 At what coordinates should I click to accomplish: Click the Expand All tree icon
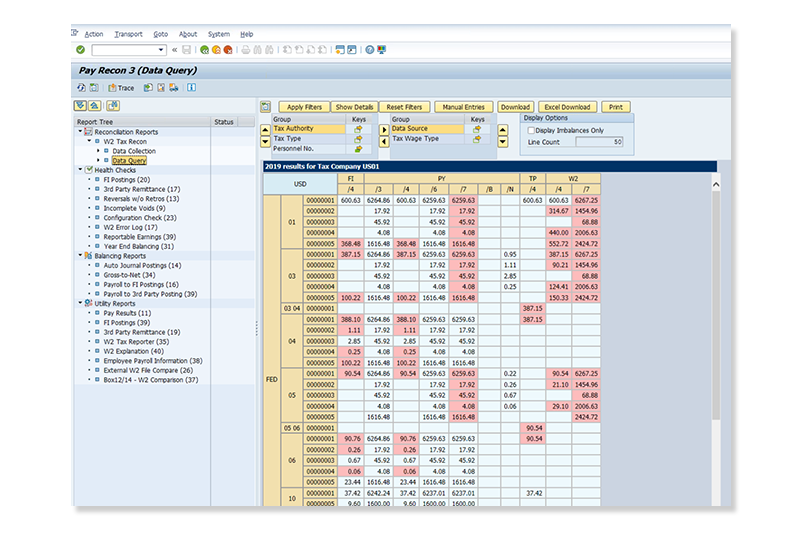pyautogui.click(x=80, y=106)
